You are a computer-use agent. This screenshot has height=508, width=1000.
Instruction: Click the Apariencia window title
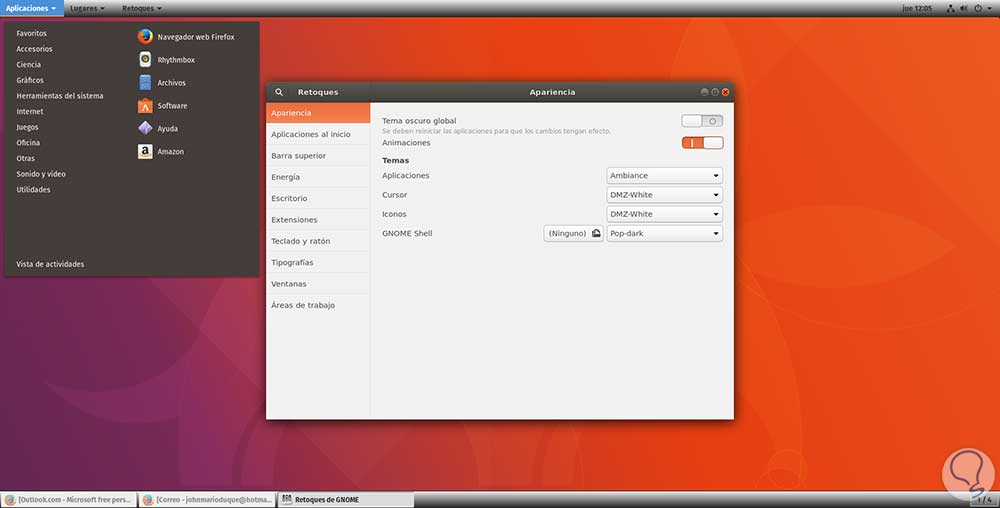(x=552, y=92)
